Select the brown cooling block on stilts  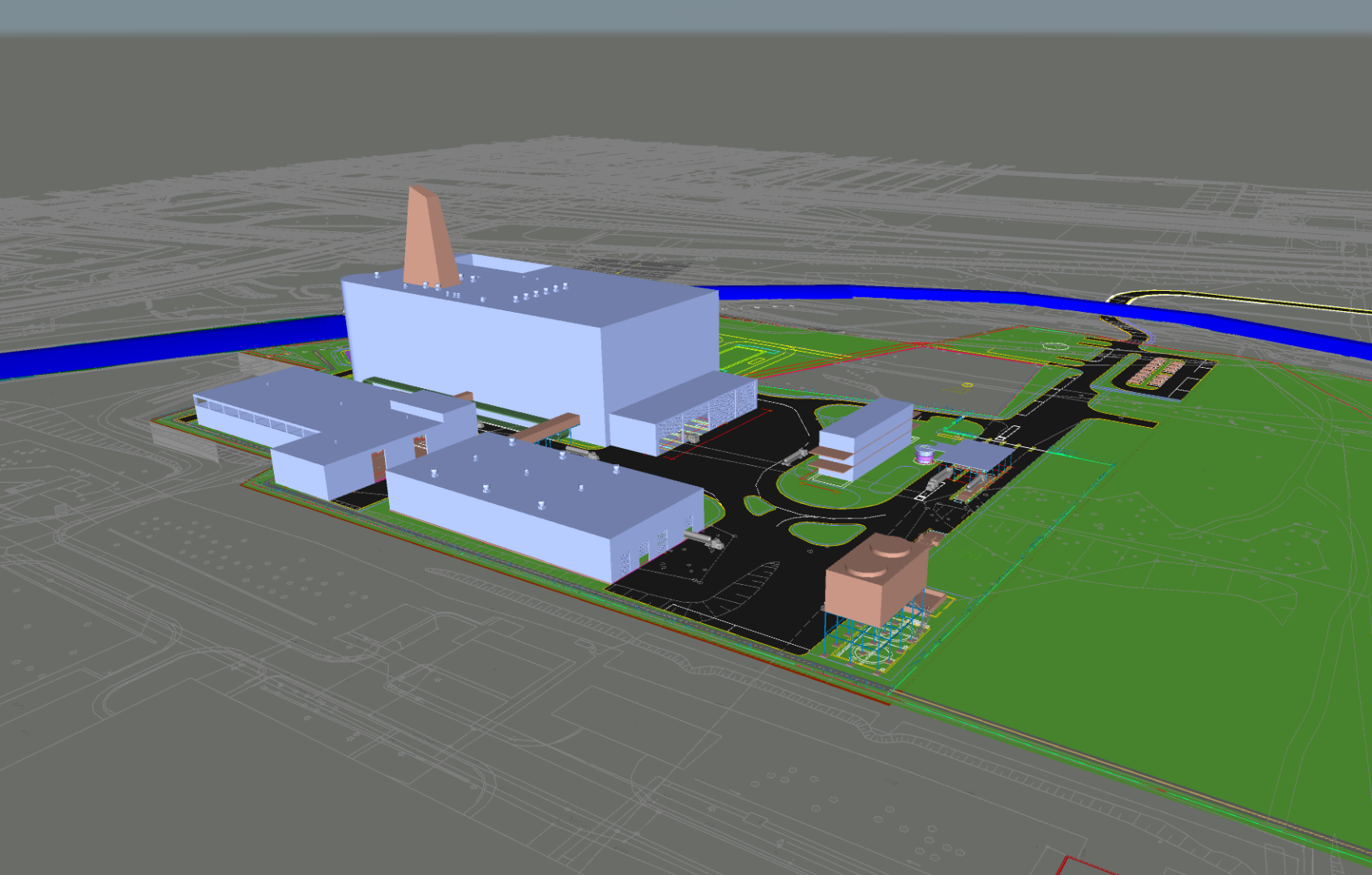[875, 579]
